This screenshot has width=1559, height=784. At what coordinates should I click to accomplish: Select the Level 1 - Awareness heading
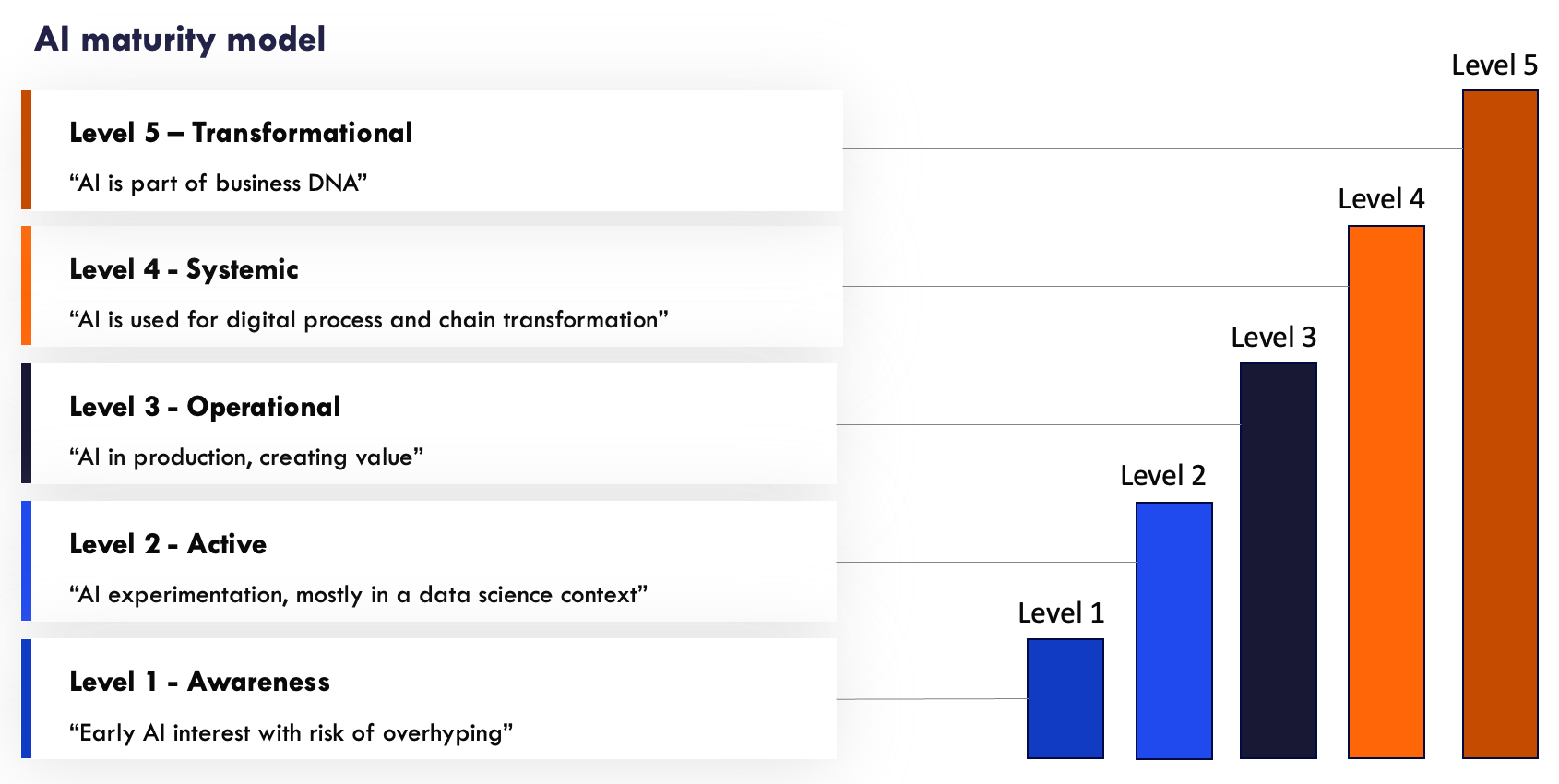coord(199,682)
